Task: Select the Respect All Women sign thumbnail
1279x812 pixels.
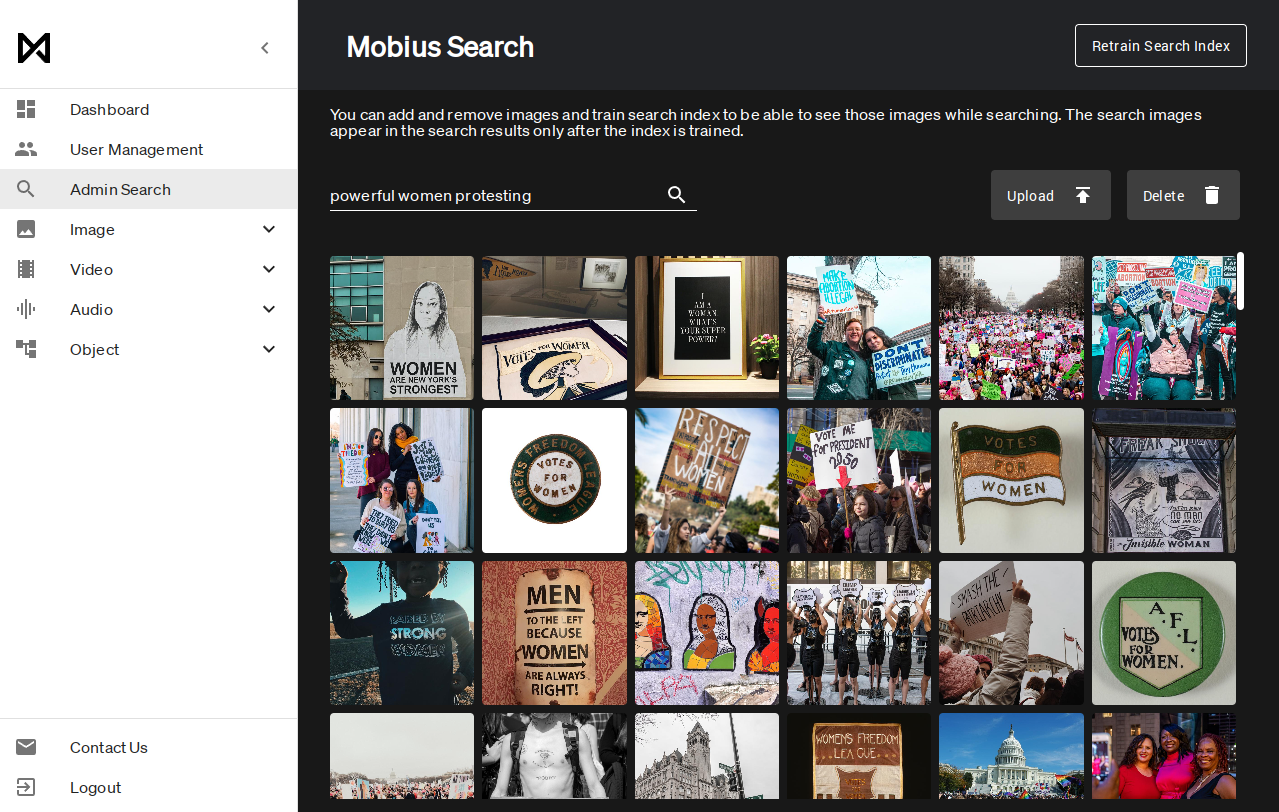Action: pyautogui.click(x=707, y=480)
